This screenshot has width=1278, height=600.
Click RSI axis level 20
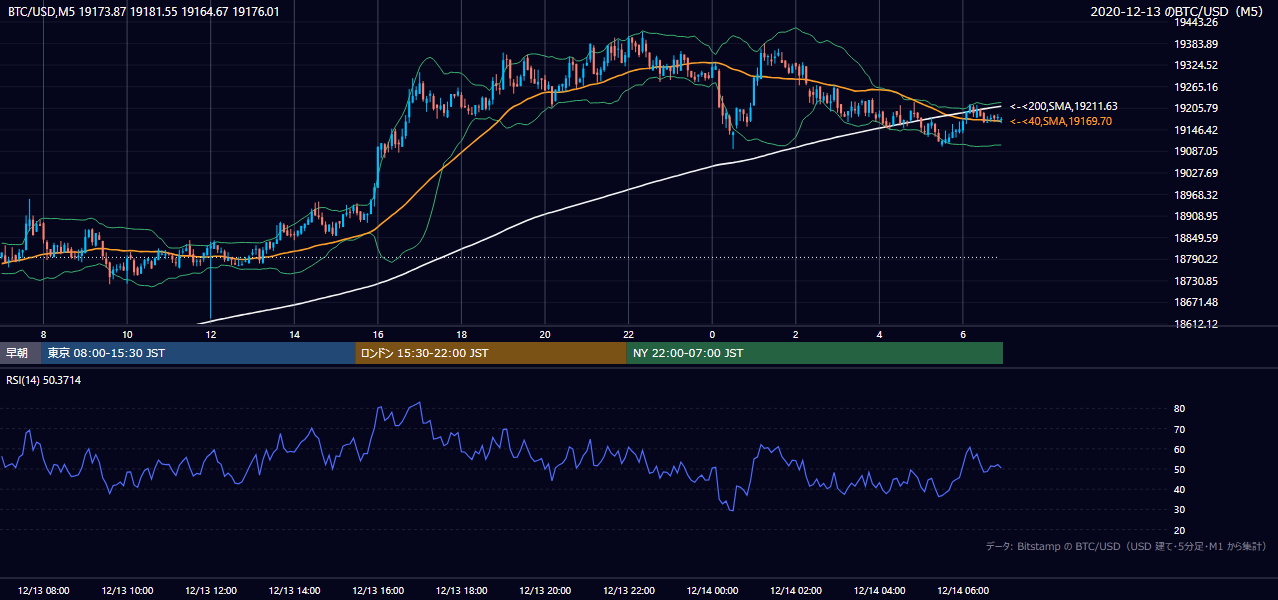point(1180,530)
